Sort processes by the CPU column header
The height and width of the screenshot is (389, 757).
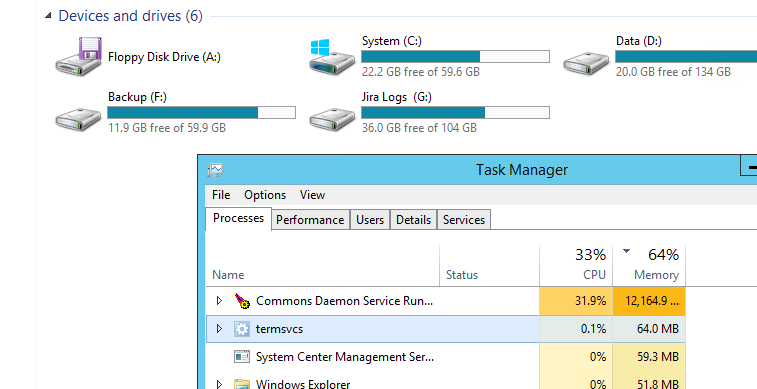pyautogui.click(x=576, y=265)
